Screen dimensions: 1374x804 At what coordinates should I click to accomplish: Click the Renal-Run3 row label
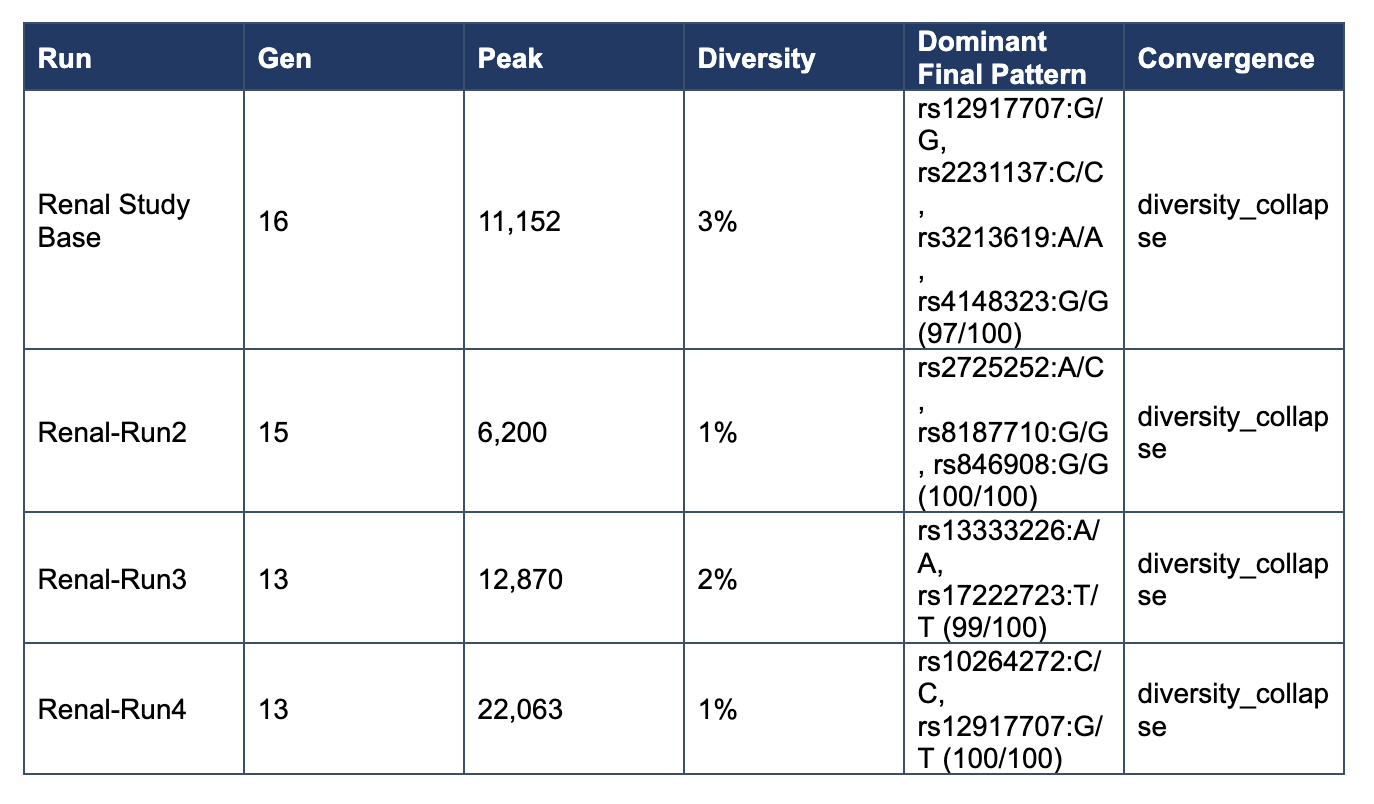pos(112,579)
